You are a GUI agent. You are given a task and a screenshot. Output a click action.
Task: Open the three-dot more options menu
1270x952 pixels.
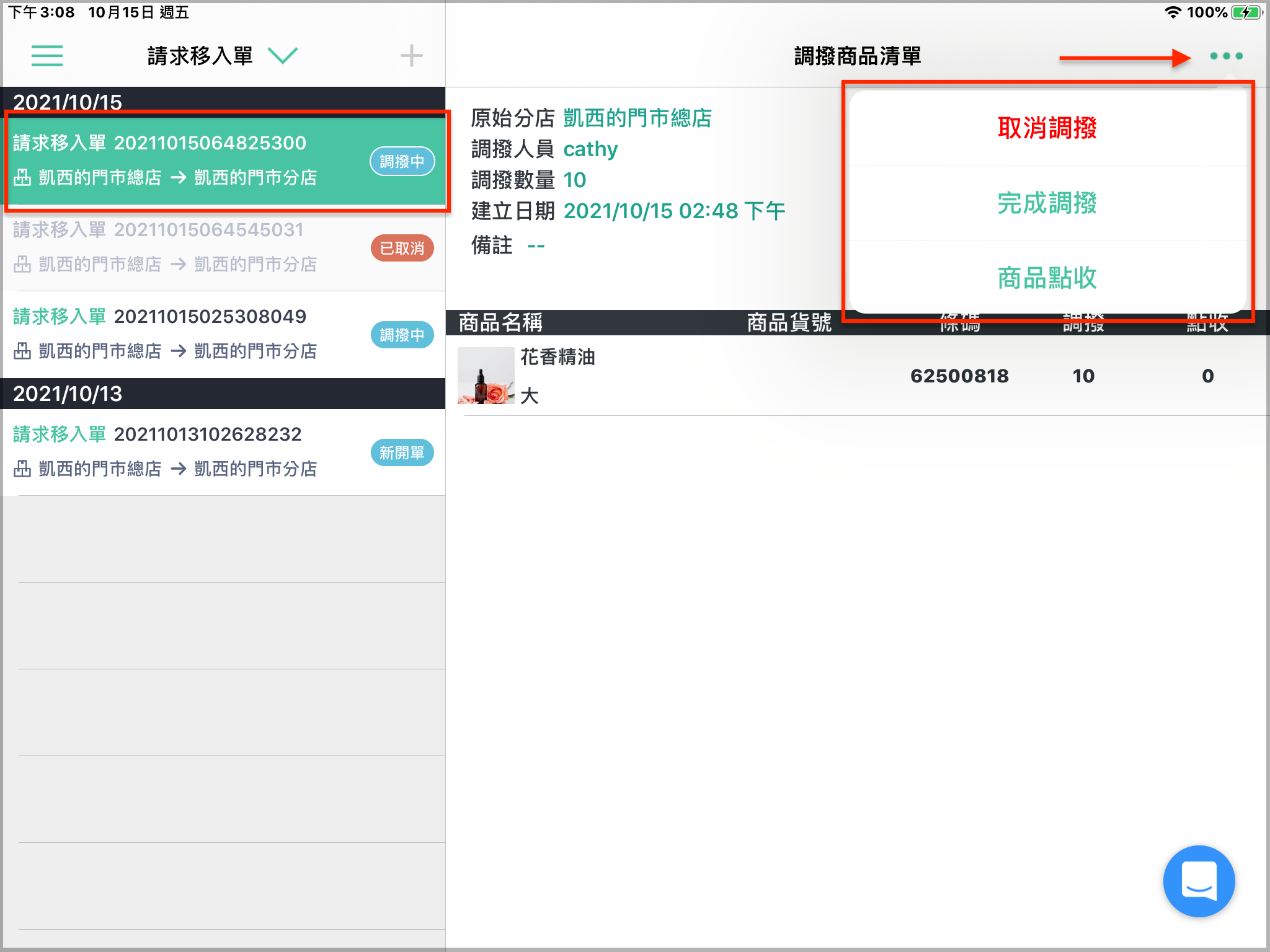pos(1226,56)
